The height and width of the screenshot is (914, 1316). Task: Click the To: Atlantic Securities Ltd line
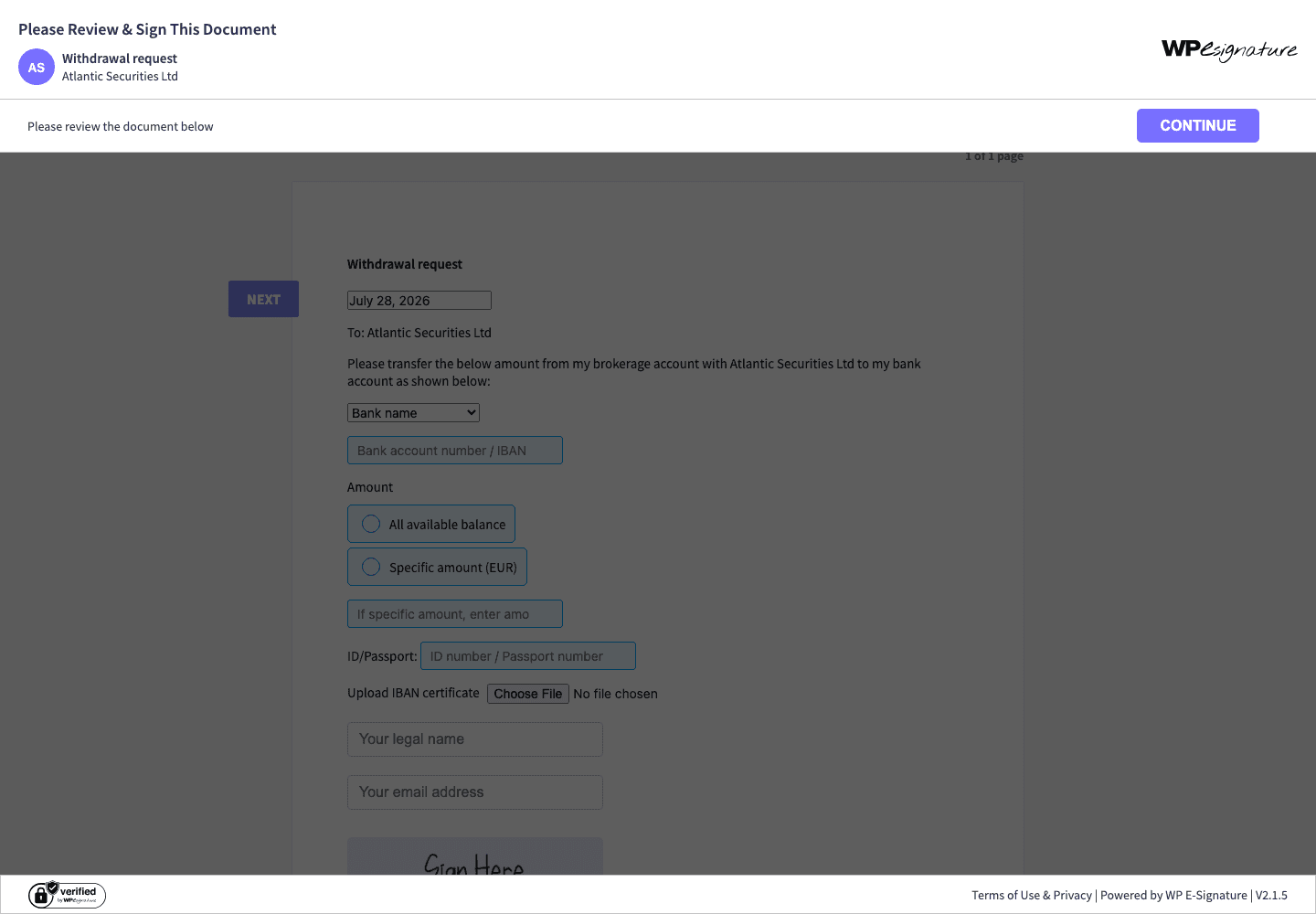[x=419, y=333]
